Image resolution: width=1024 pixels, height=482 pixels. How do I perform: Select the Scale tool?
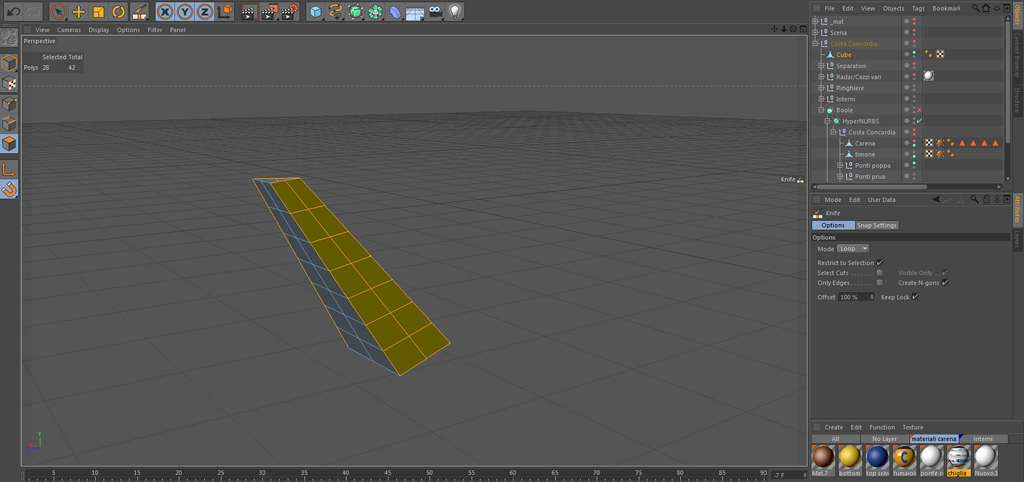click(x=99, y=11)
